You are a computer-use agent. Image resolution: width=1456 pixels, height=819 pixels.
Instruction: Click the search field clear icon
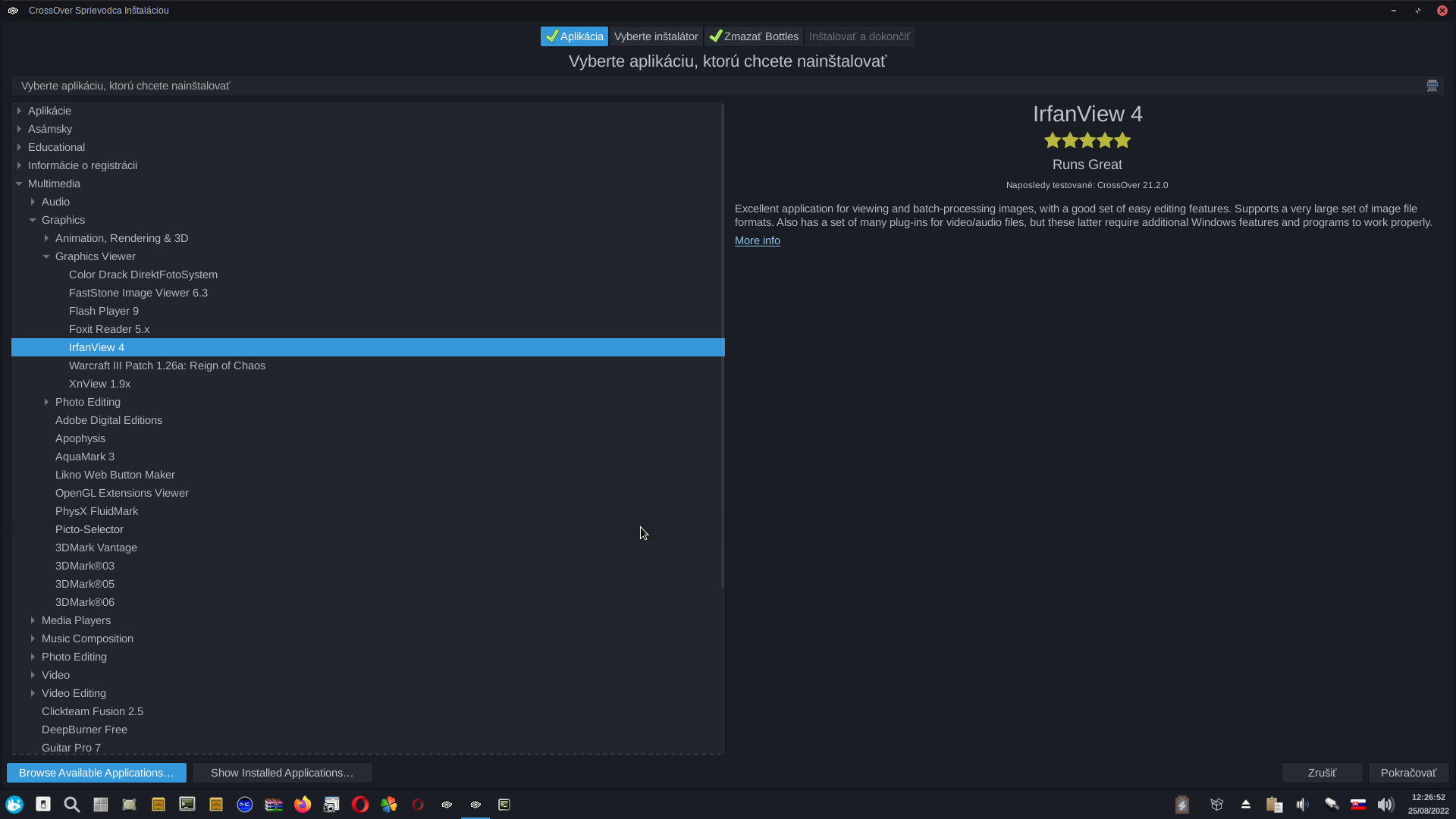(x=1432, y=86)
